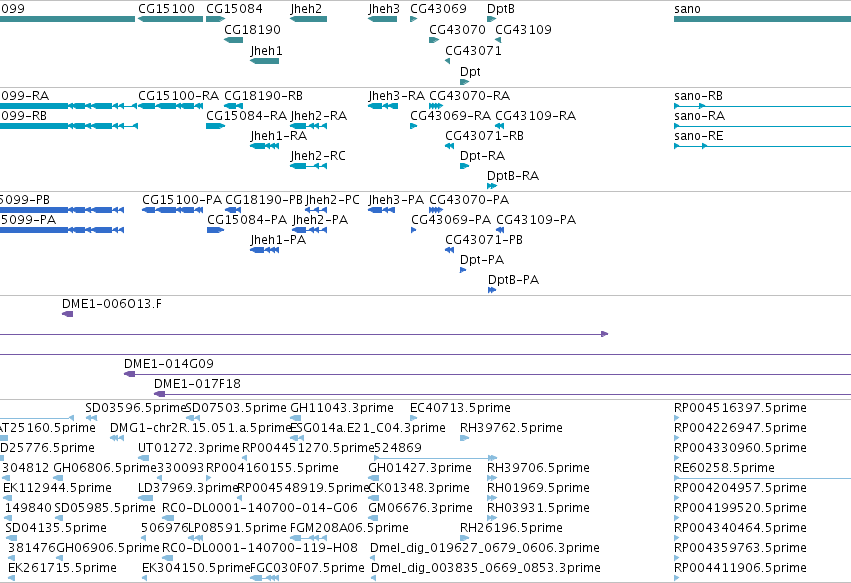Image resolution: width=851 pixels, height=583 pixels.
Task: Select the CG15100-PA protein feature
Action: [x=173, y=210]
